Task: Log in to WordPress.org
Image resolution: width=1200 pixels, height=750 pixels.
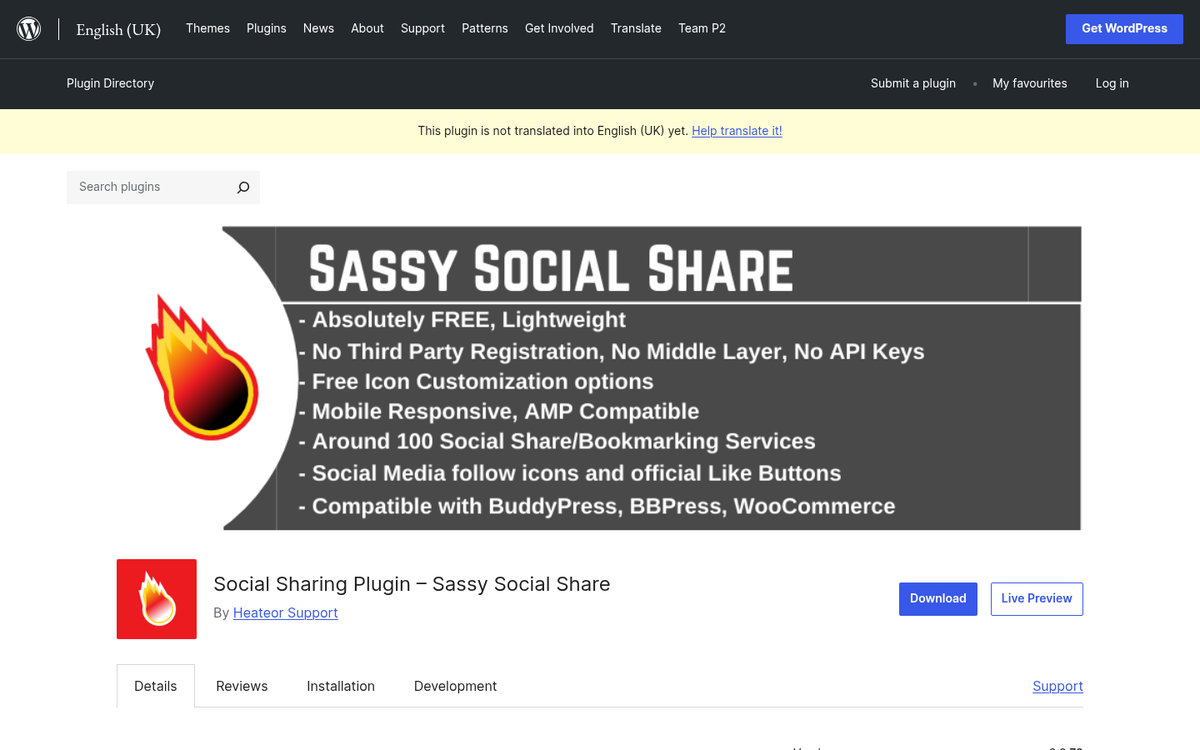Action: click(x=1112, y=83)
